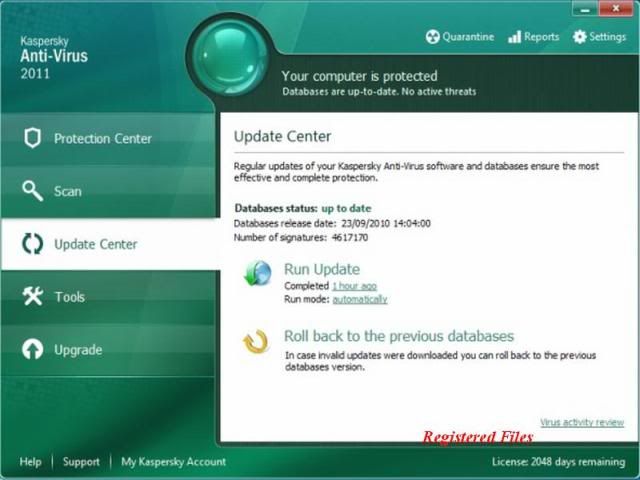Open Support from the footer
Screen dimensions: 640x480
[81, 462]
